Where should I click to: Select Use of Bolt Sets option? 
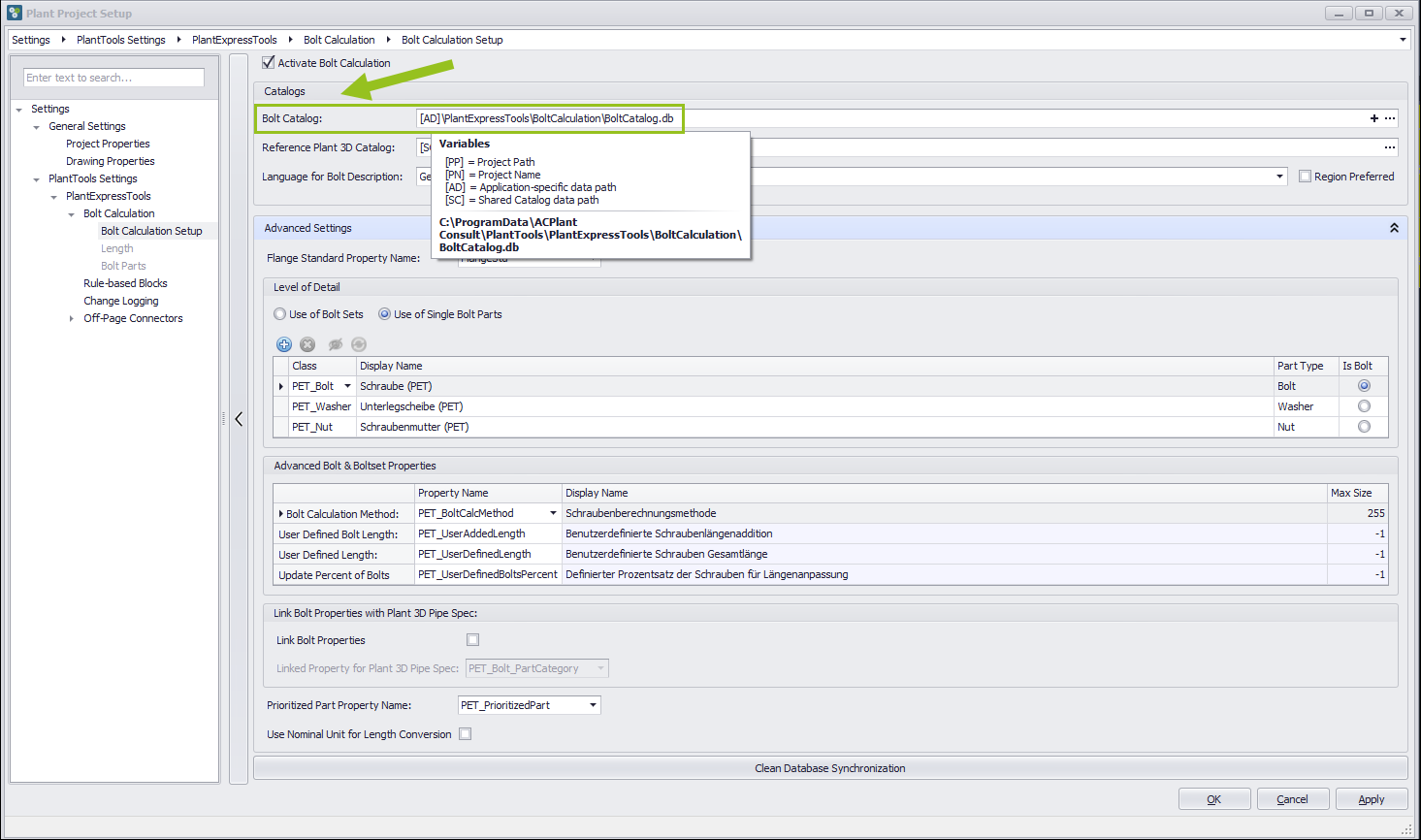279,314
